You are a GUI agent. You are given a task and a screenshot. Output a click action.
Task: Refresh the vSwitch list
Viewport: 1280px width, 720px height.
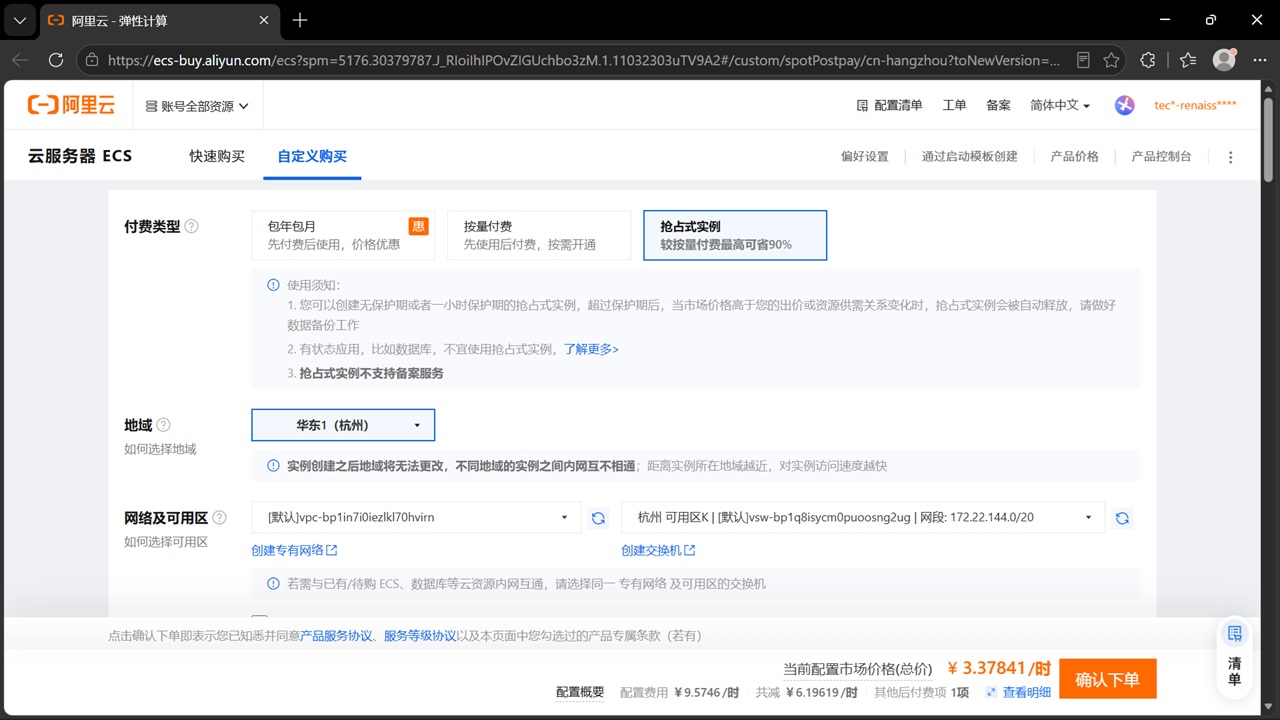click(x=1122, y=517)
